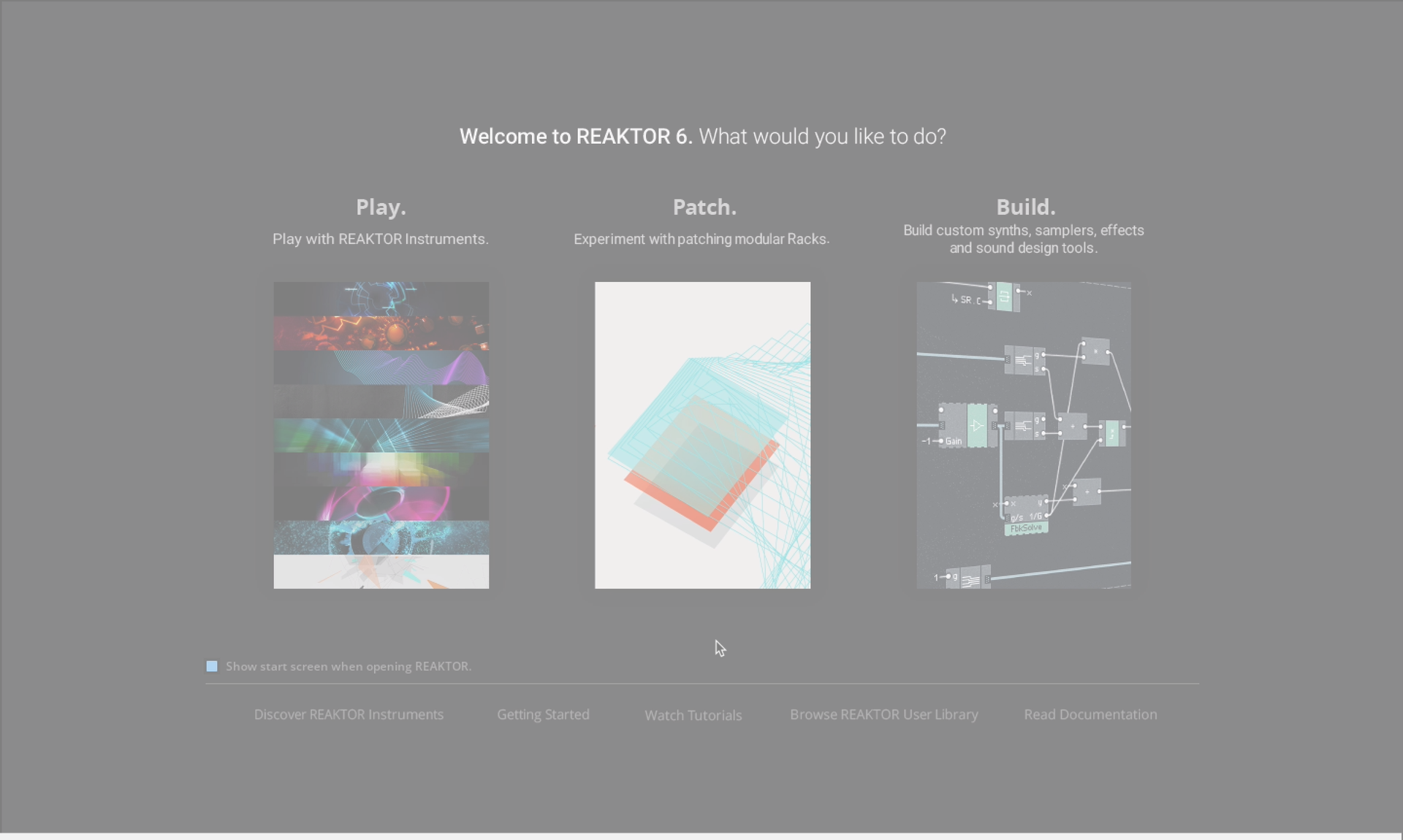Click 'Experiment with patching modular Racks.' text
Viewport: 1403px width, 840px height.
tap(701, 239)
